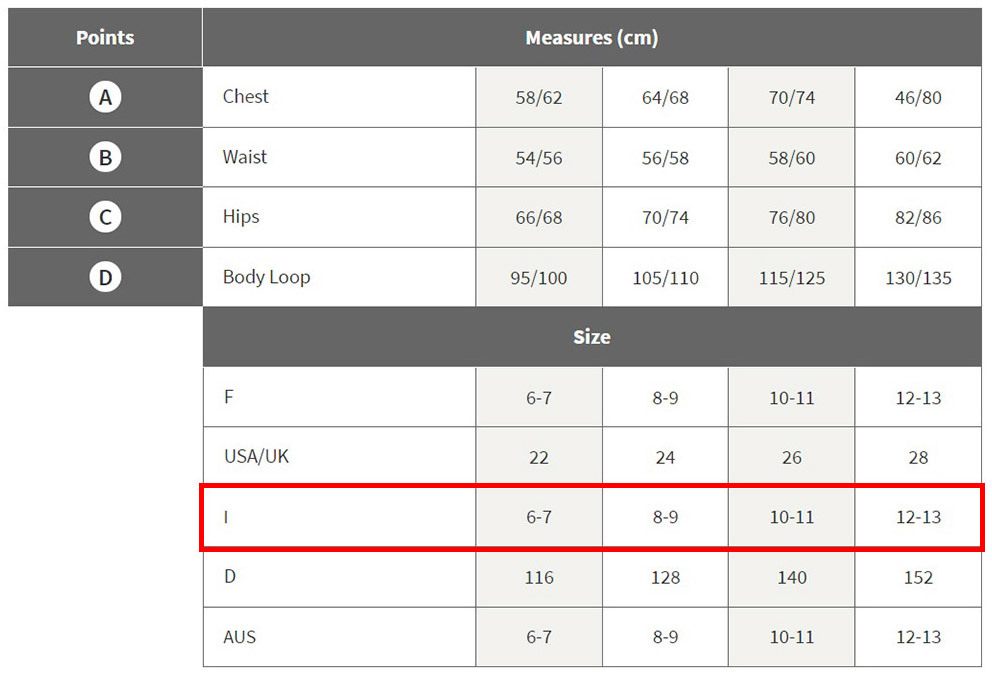This screenshot has width=992, height=674.
Task: Click the USA/UK size row label
Action: coord(257,457)
